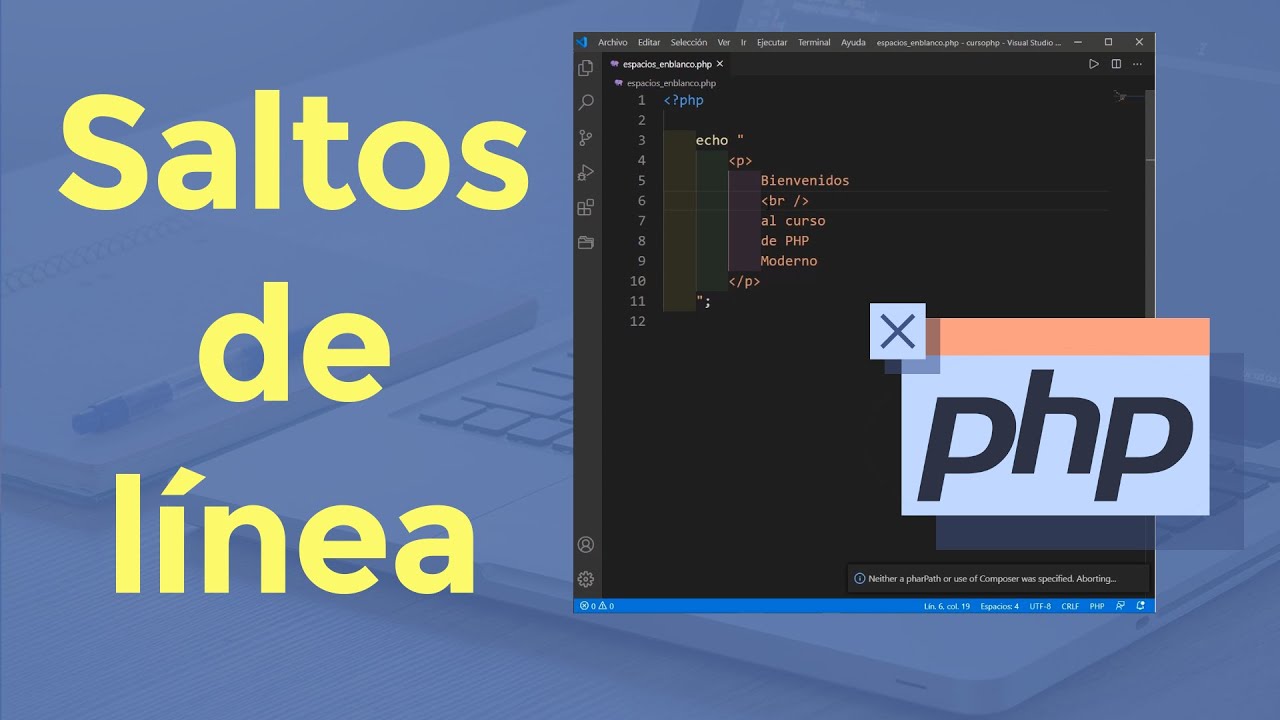Screen dimensions: 1280x720
Task: Select the PHP language mode in status bar
Action: click(x=1097, y=606)
